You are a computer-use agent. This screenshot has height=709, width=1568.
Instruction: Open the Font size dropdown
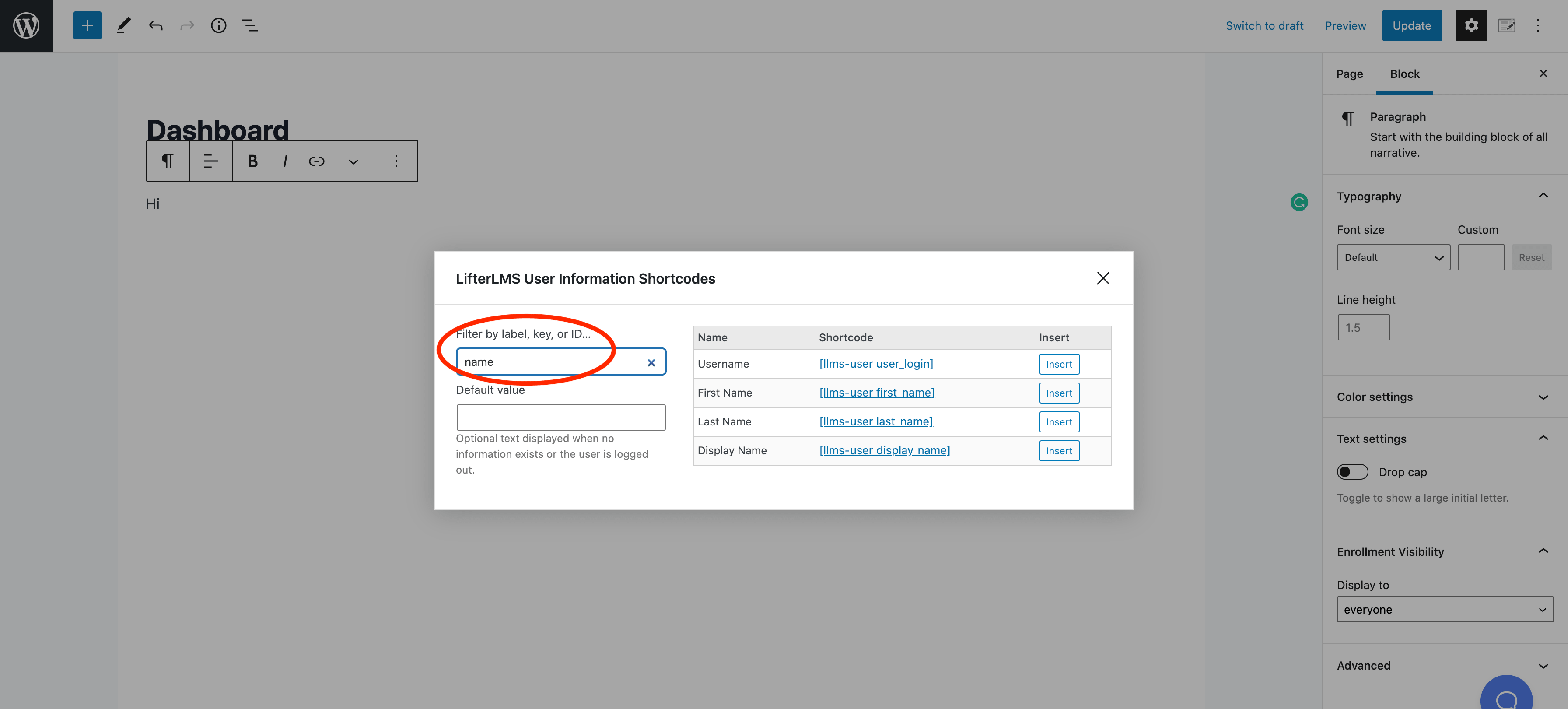click(x=1393, y=258)
